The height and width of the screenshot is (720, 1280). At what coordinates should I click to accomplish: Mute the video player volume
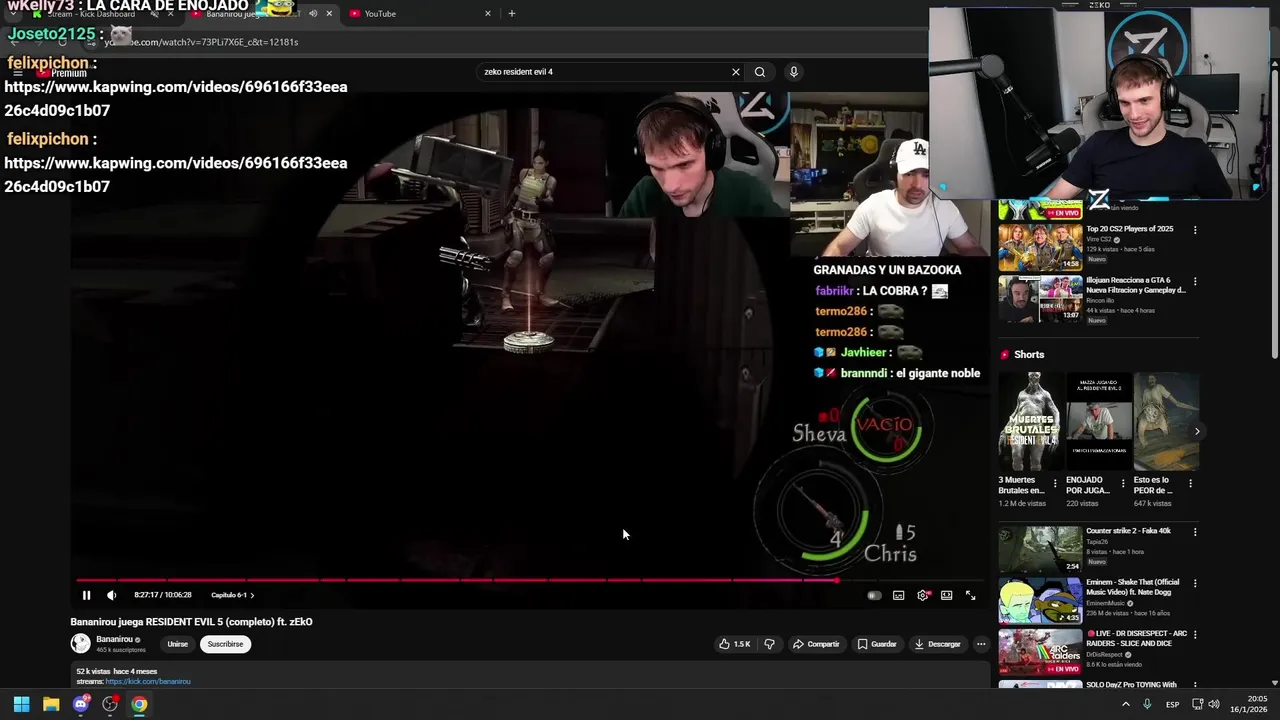coord(111,595)
